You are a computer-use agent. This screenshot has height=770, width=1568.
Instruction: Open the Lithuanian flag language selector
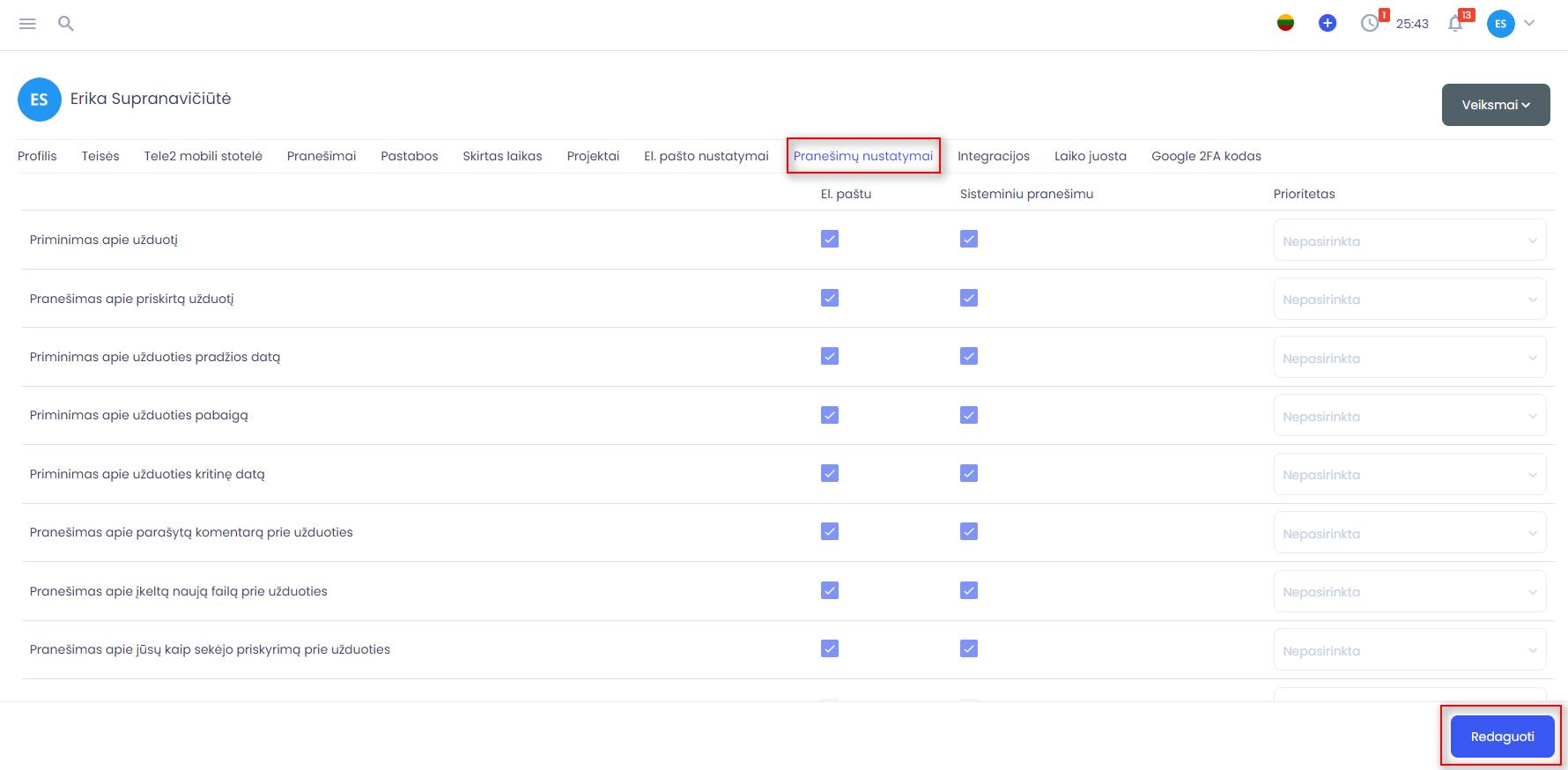pyautogui.click(x=1285, y=24)
